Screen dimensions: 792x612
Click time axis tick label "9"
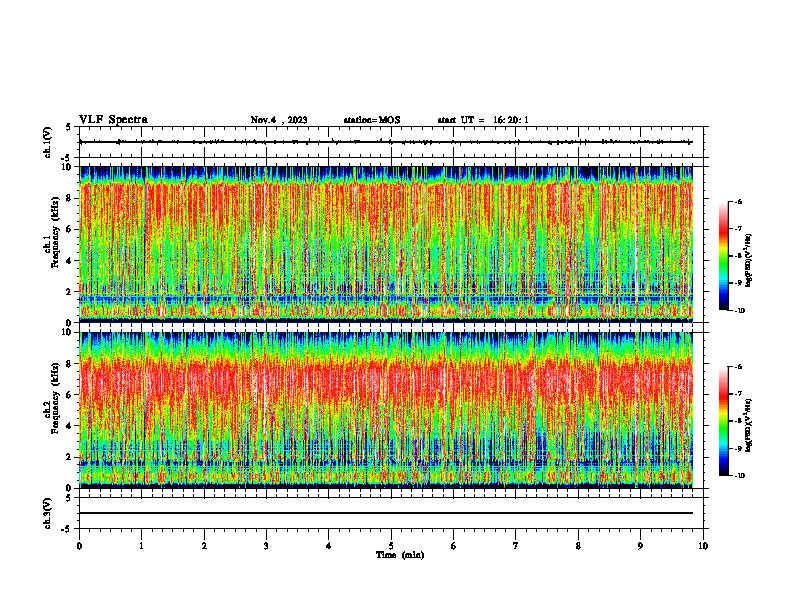tap(640, 546)
